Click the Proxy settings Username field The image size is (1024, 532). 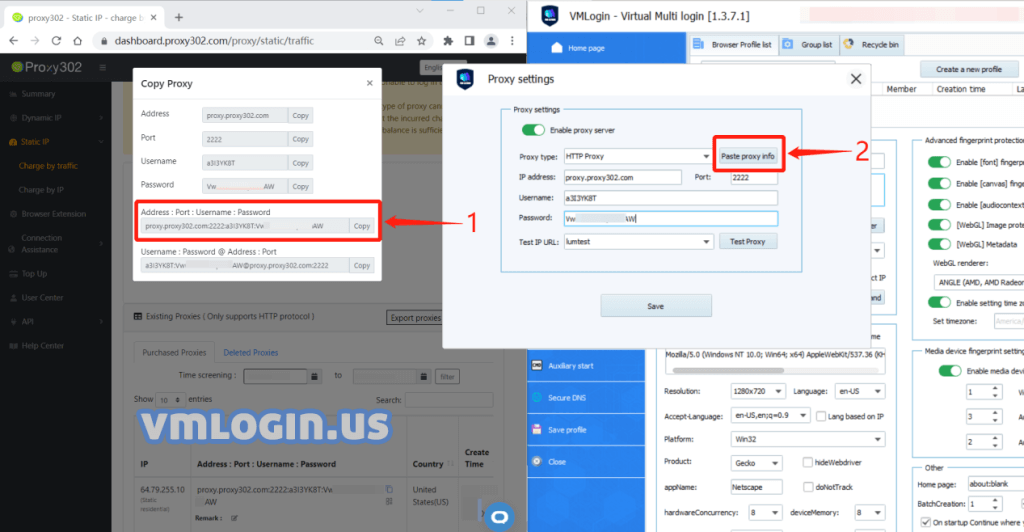click(x=671, y=198)
